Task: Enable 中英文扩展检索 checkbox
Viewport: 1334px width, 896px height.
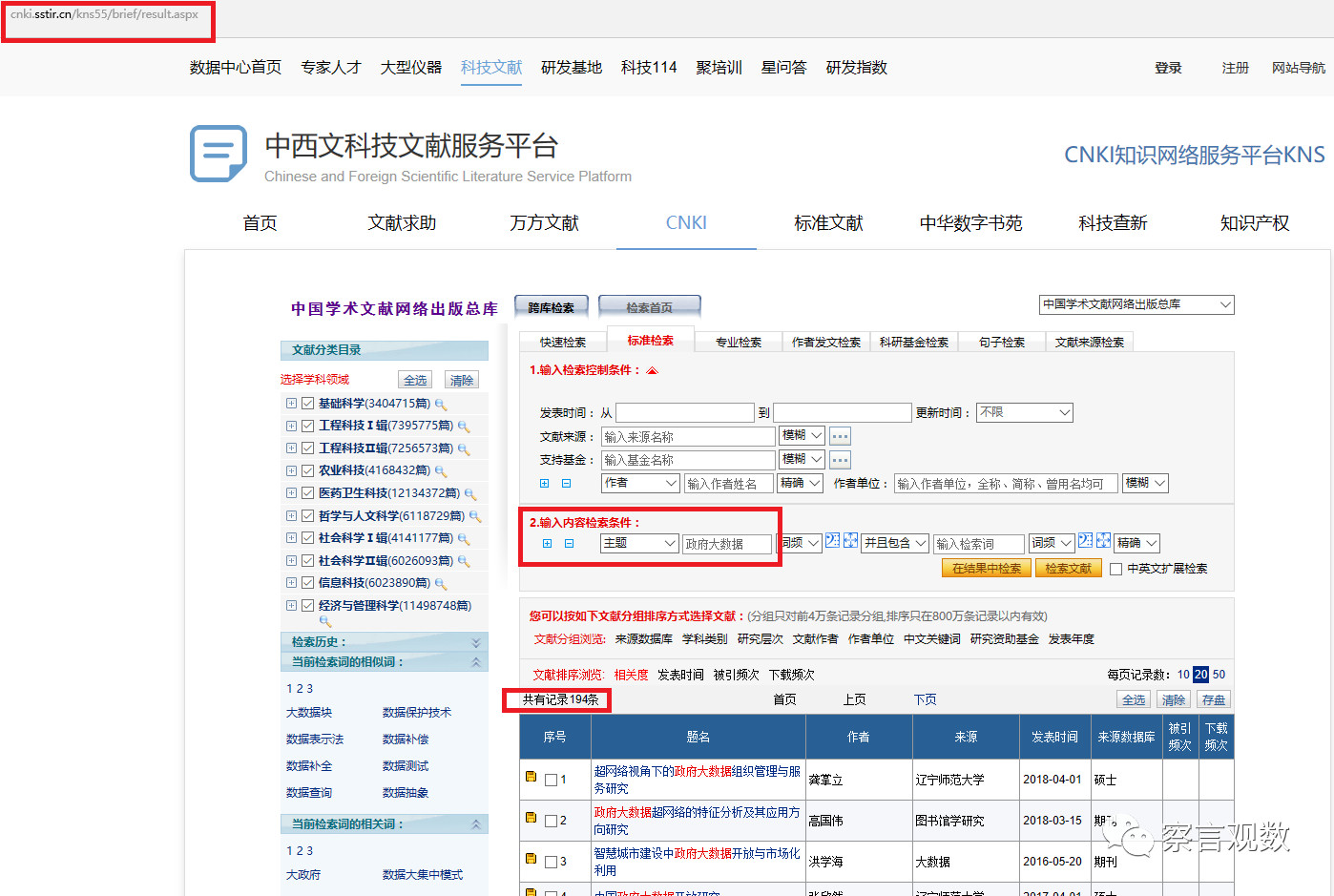Action: [x=1115, y=570]
